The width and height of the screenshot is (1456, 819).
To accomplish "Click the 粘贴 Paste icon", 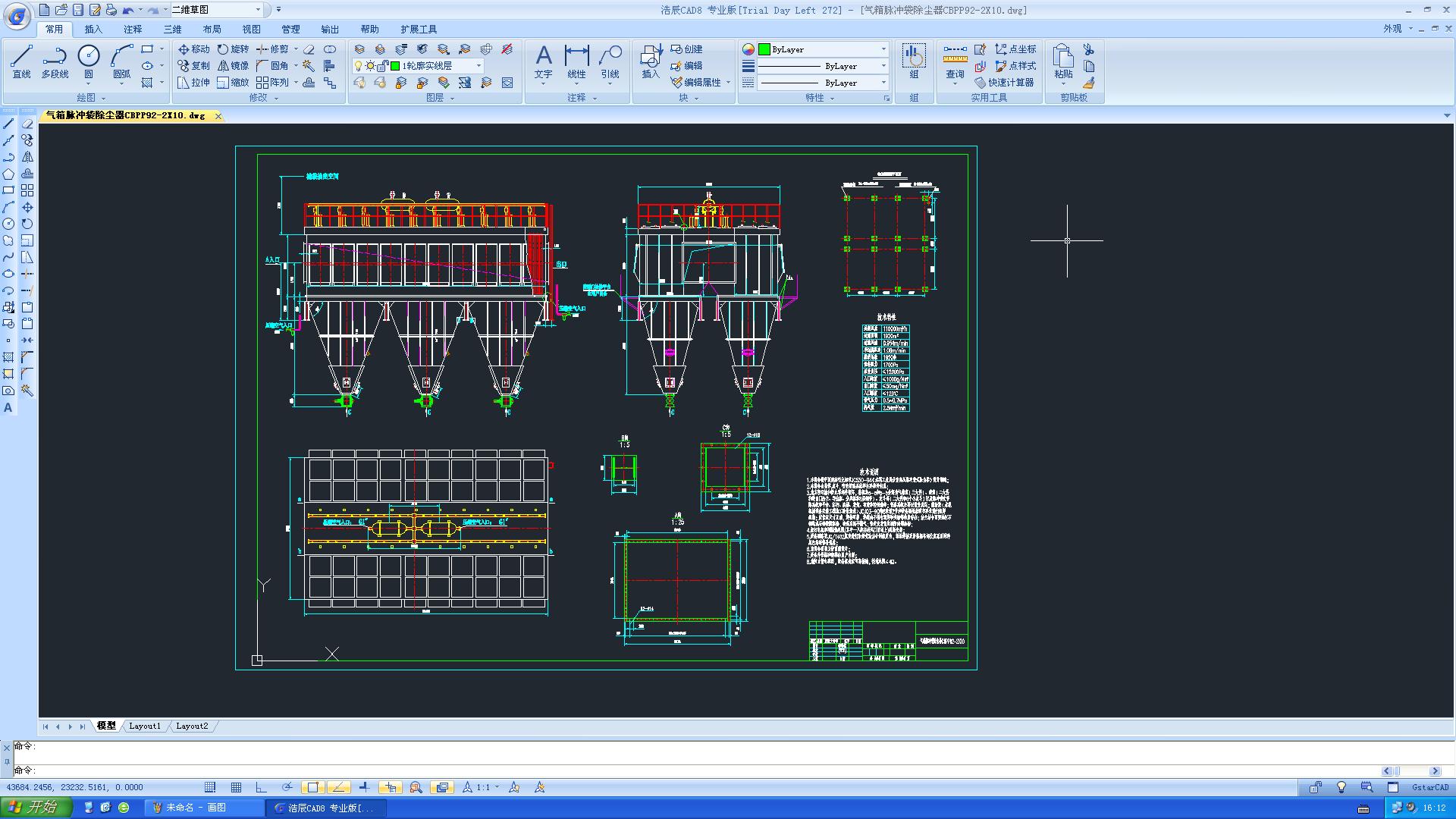I will coord(1061,57).
